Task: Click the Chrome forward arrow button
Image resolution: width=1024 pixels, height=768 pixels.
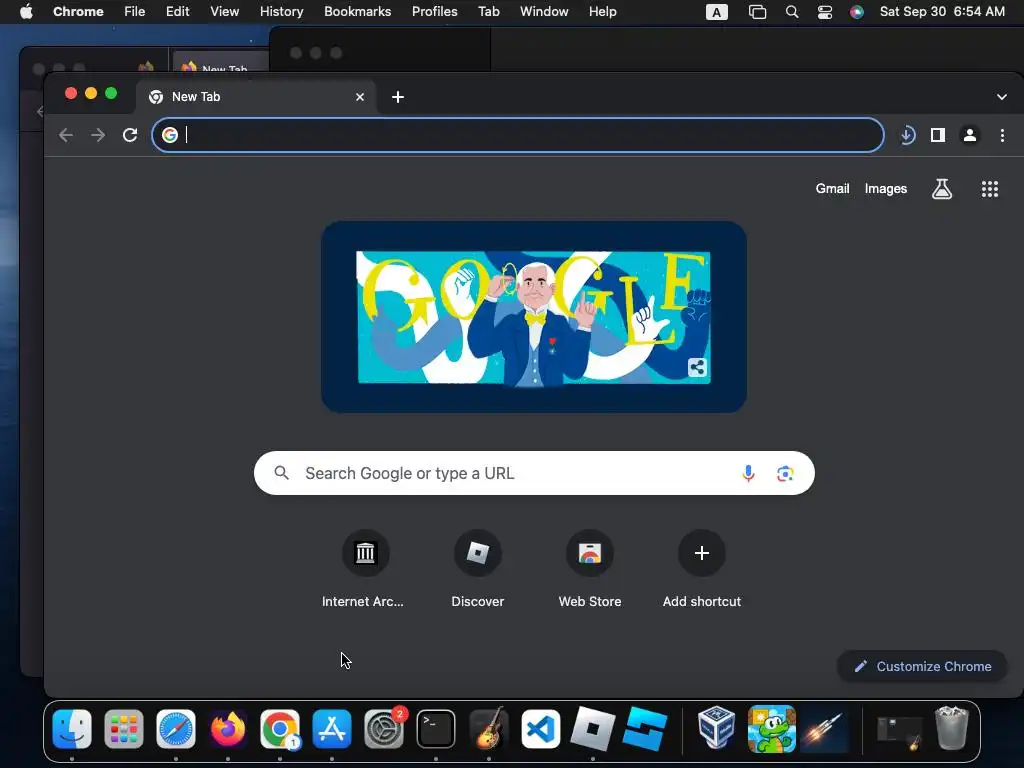Action: click(x=98, y=135)
